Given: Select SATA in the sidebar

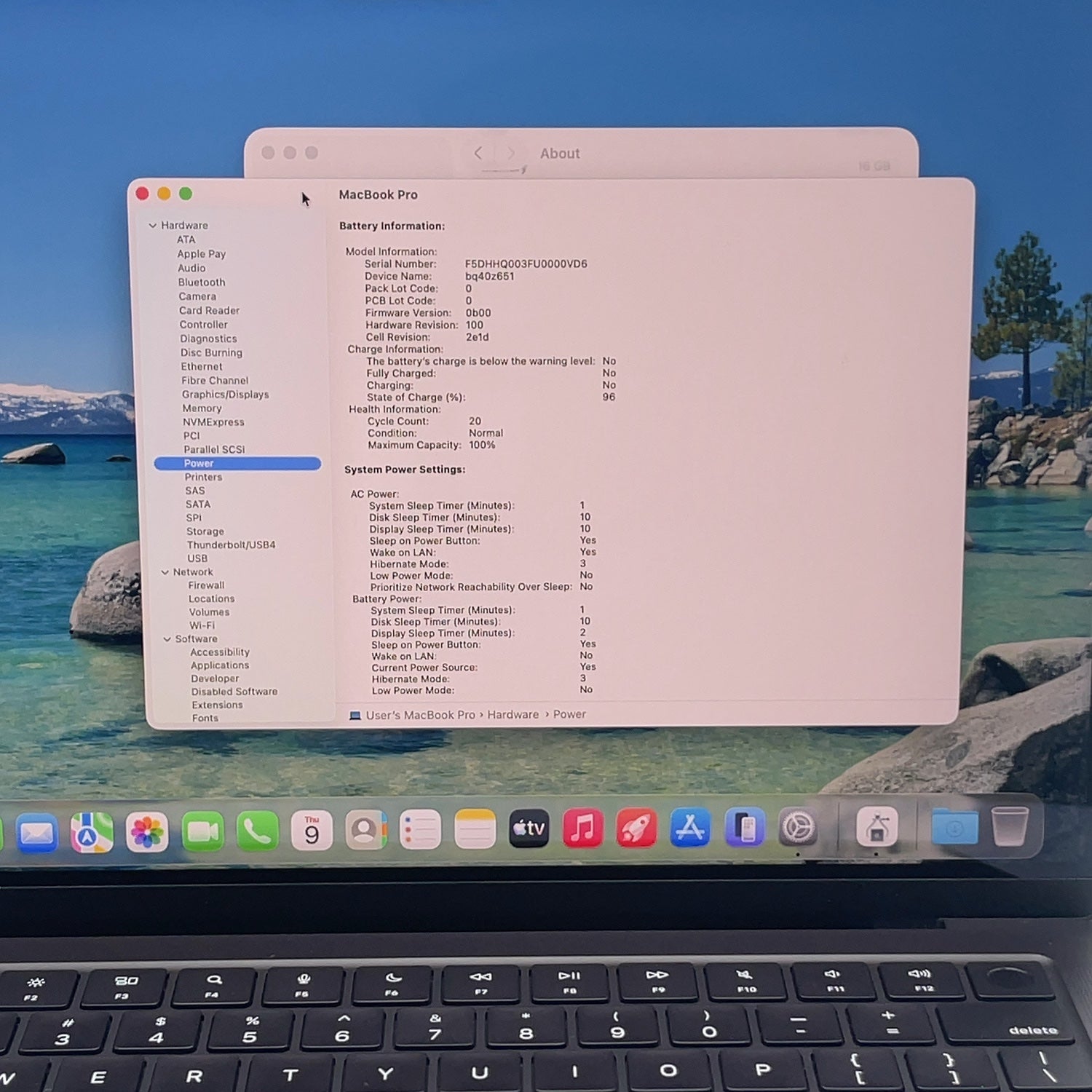Looking at the screenshot, I should (x=197, y=505).
